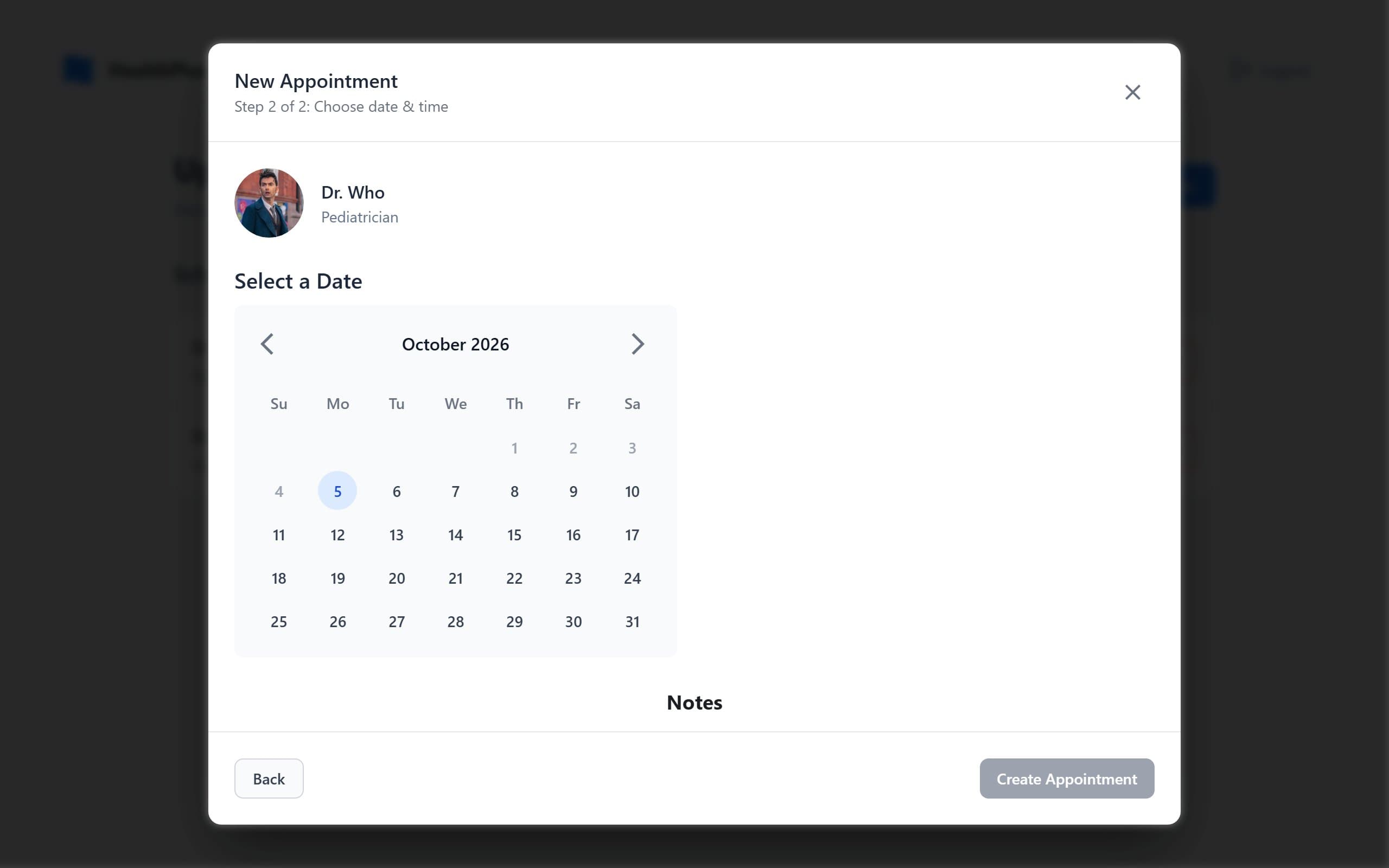
Task: Select October 13 in the calendar
Action: 397,534
